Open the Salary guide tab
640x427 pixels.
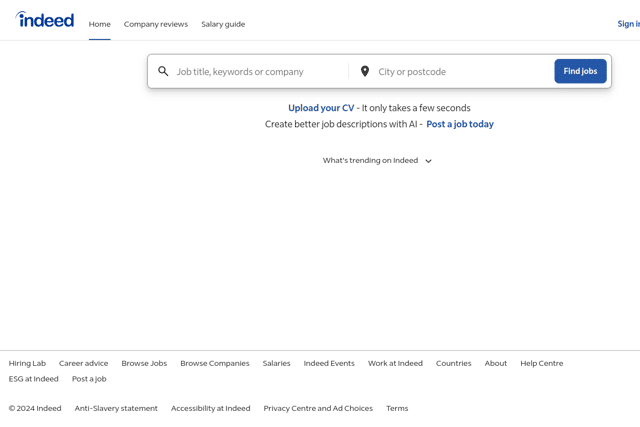[x=223, y=24]
